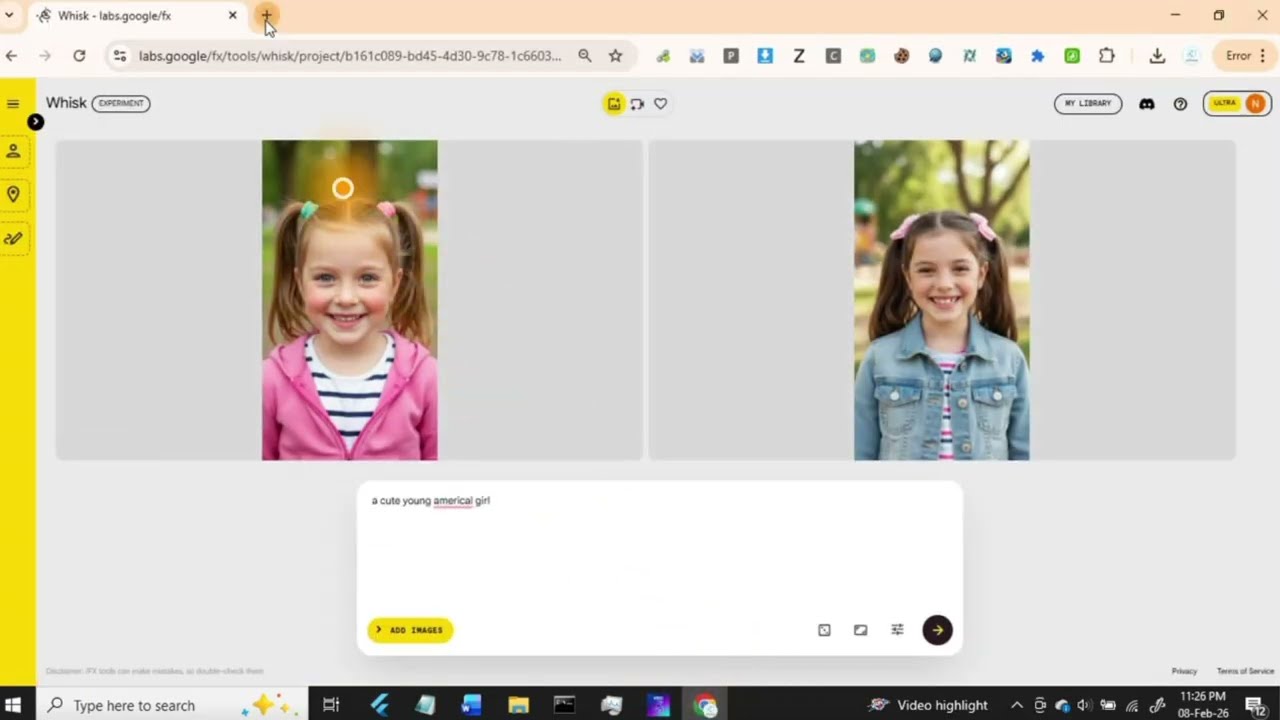Open the taskbar volume control
The image size is (1280, 720).
[x=1084, y=705]
